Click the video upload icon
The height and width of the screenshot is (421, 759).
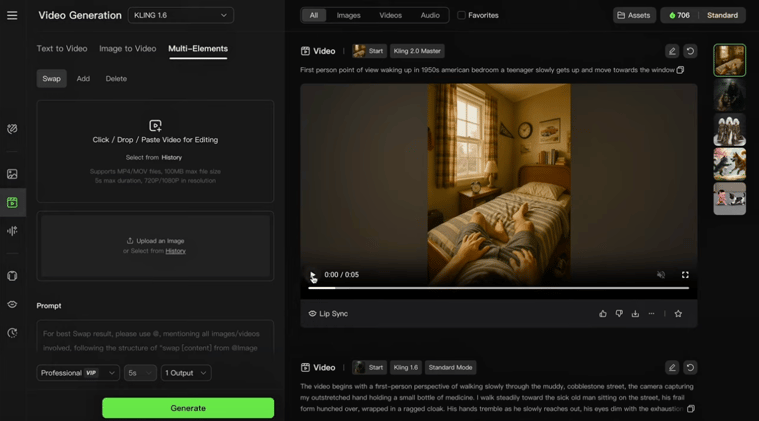(x=155, y=126)
